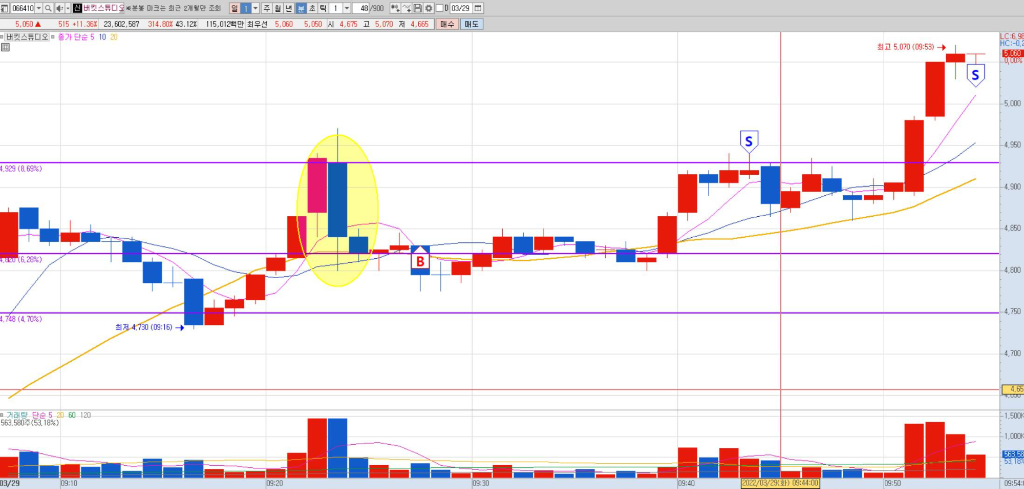
Task: Click the B buy marker on chart
Action: [x=421, y=260]
